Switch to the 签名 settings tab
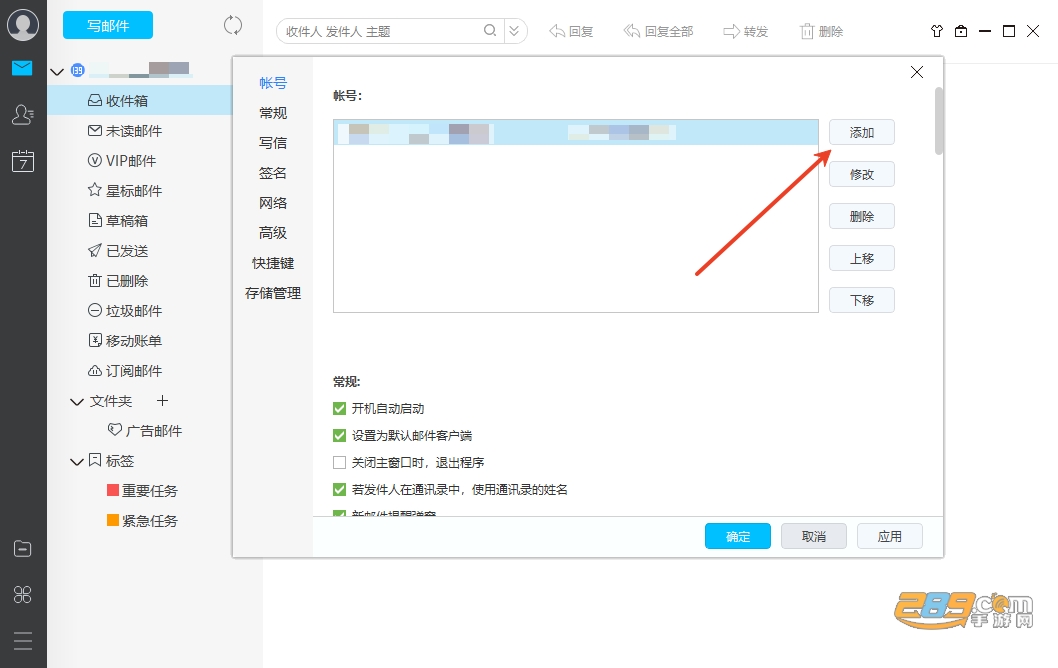Viewport: 1058px width, 668px height. (273, 173)
